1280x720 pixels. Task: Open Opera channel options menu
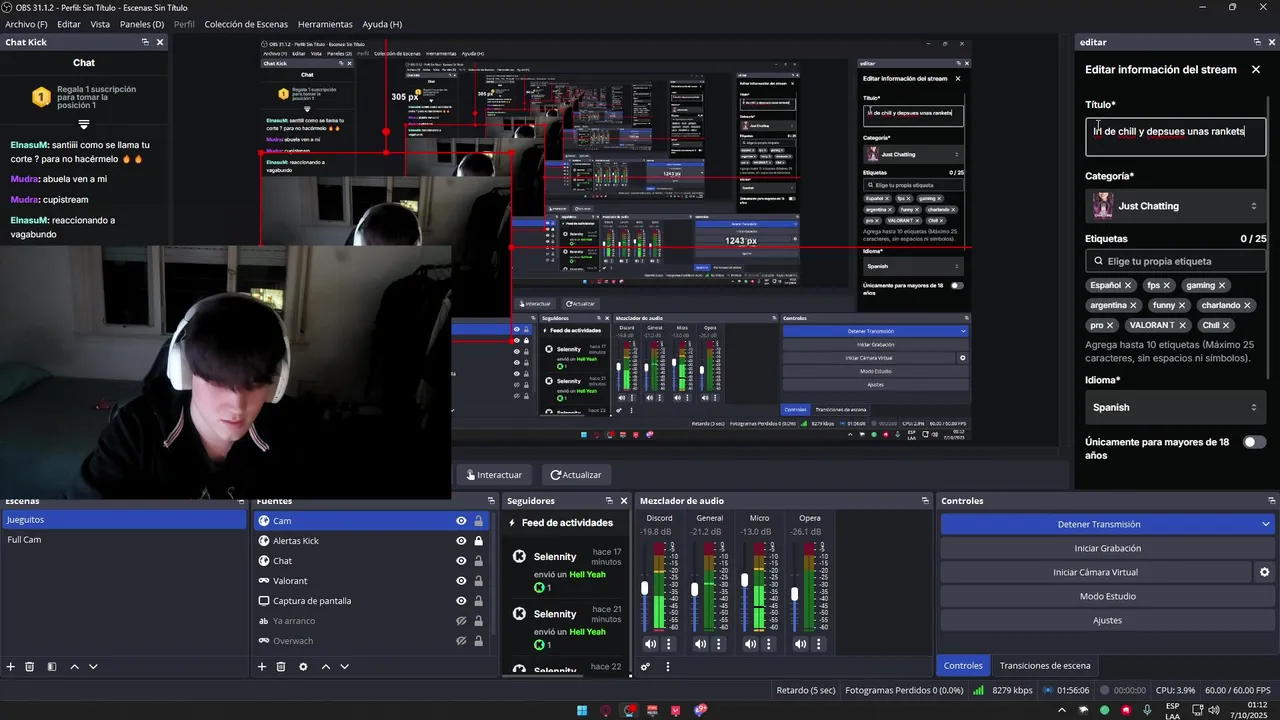(x=819, y=644)
